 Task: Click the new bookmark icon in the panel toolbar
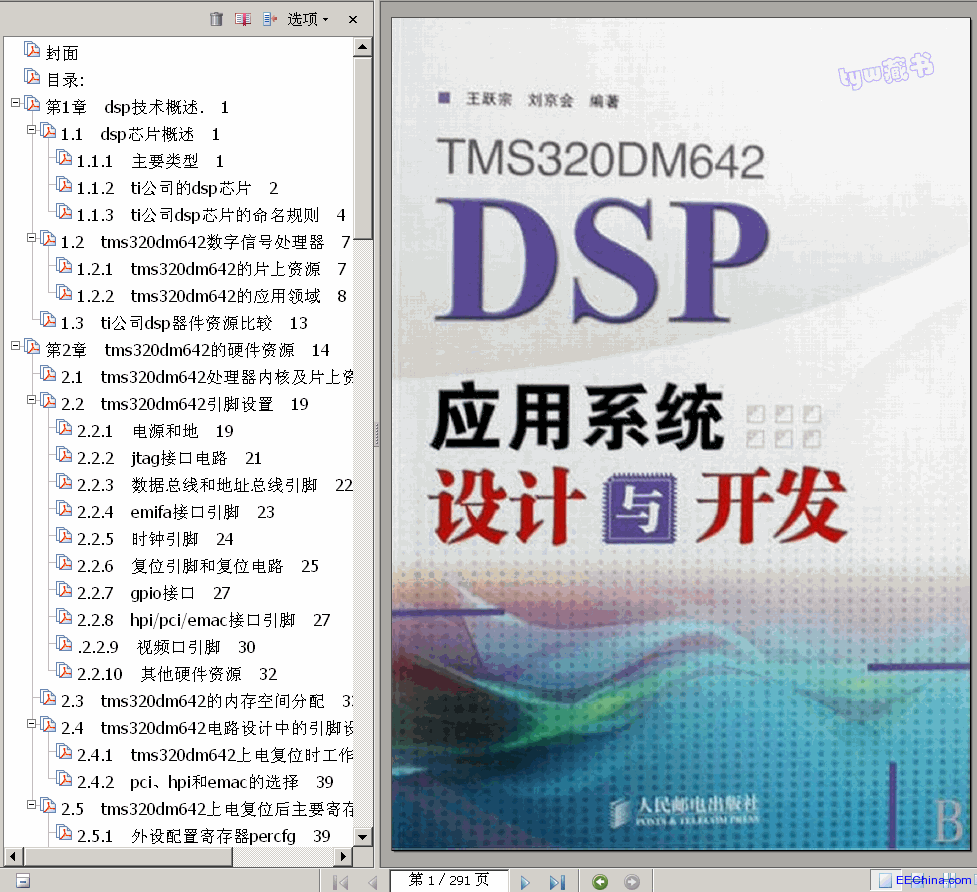243,19
